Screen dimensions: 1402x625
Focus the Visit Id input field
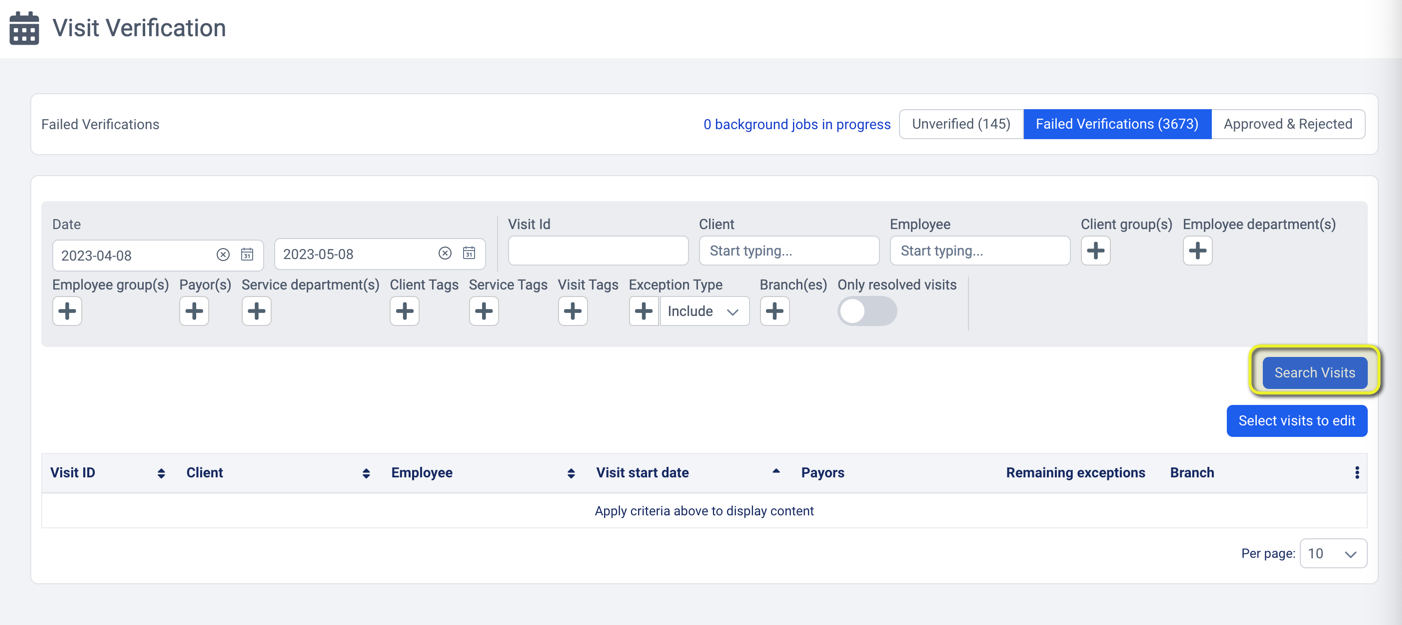[598, 251]
